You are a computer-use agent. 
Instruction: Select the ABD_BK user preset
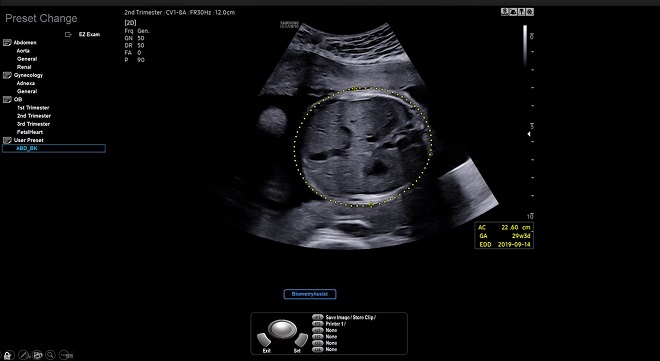(54, 148)
